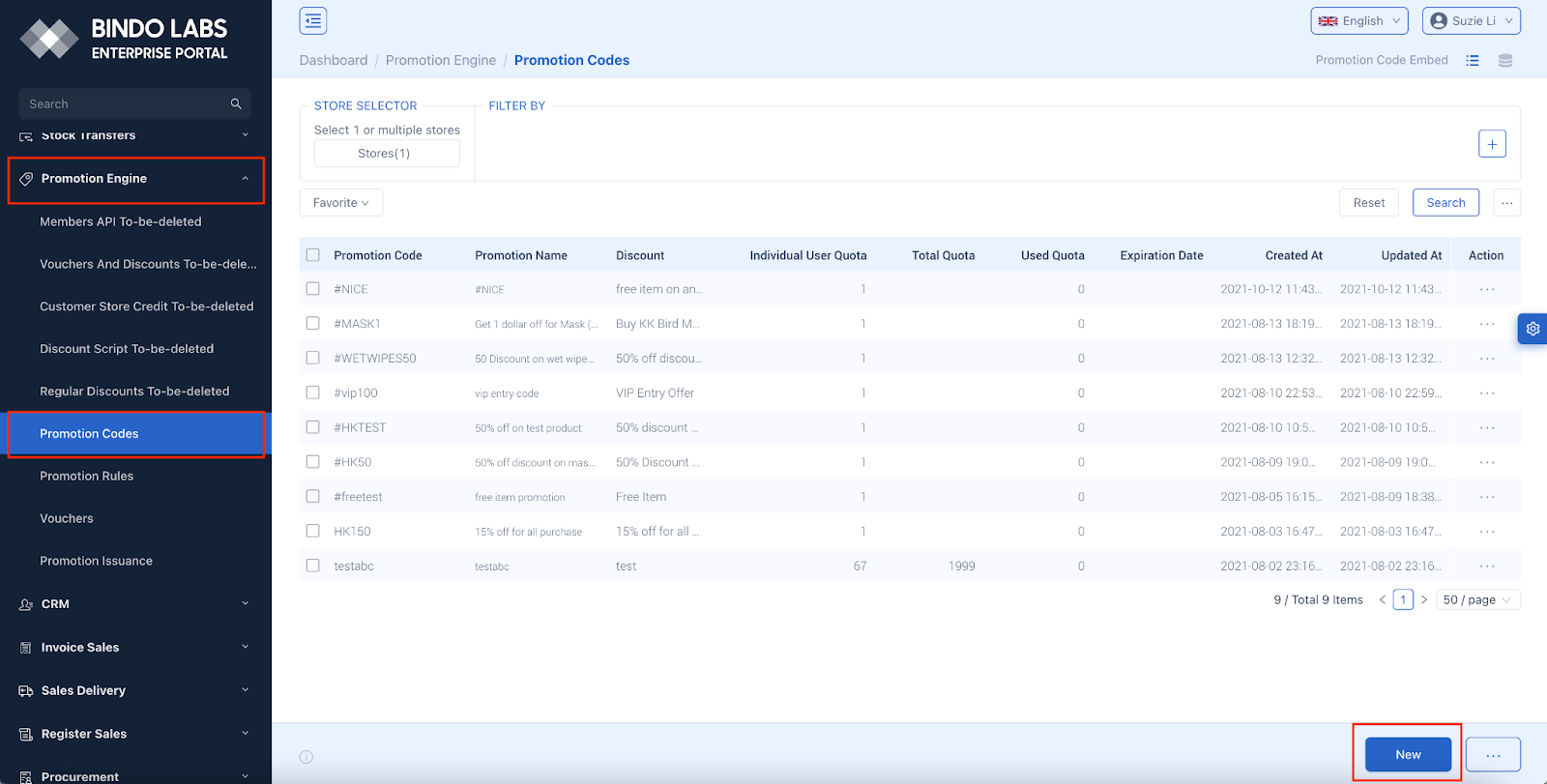Open the Stores(1) store selector
Viewport: 1547px width, 784px height.
click(387, 154)
